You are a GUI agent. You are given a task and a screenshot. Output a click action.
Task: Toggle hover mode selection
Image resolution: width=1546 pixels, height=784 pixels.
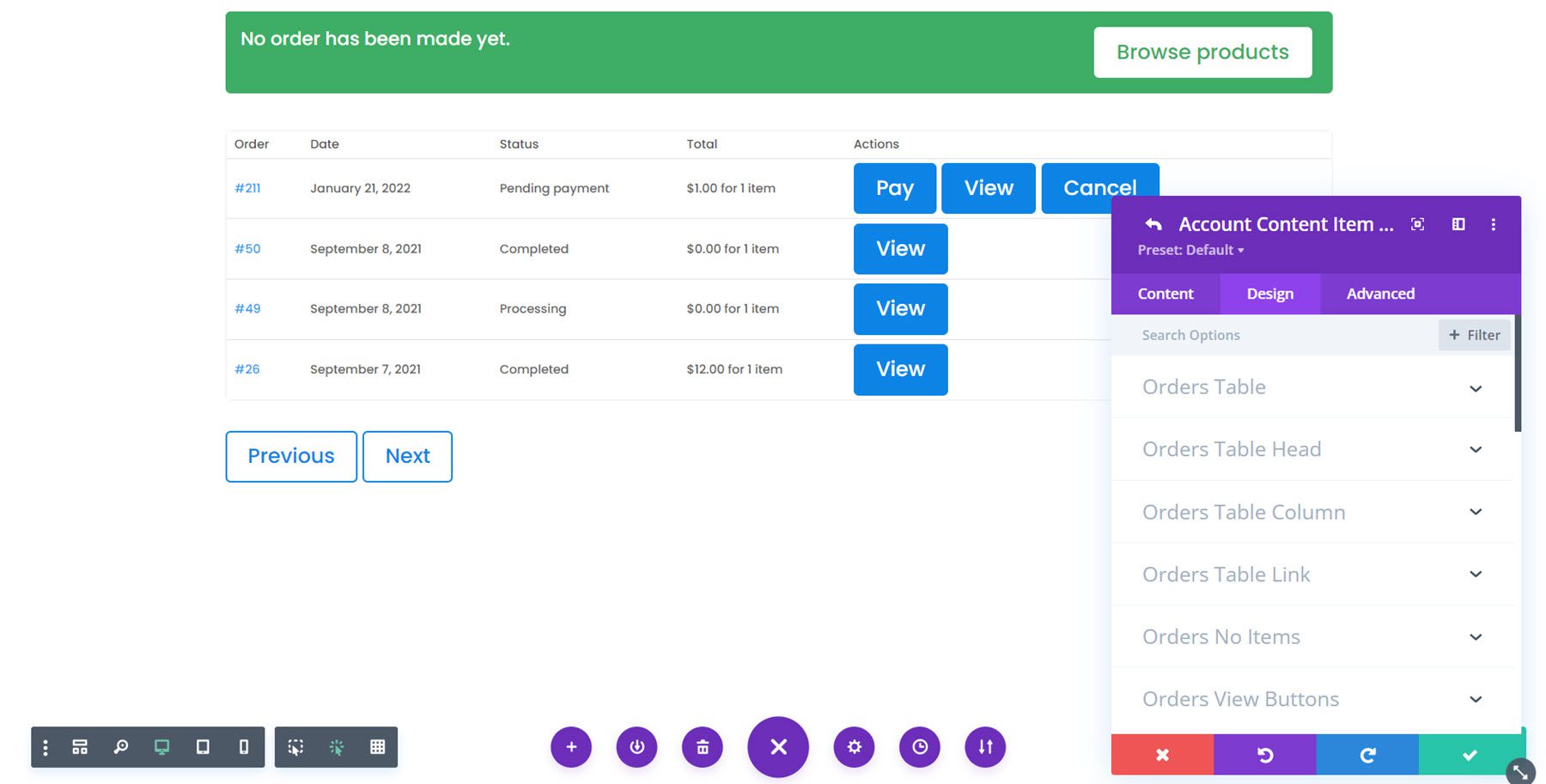pyautogui.click(x=295, y=747)
